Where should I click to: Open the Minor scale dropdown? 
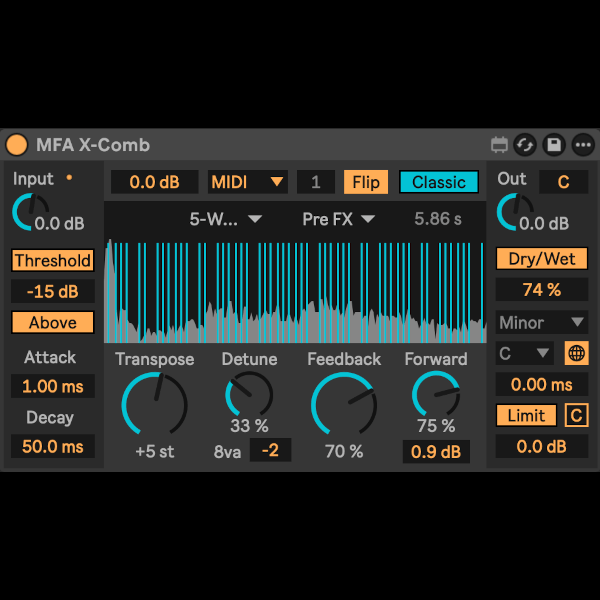[x=541, y=322]
